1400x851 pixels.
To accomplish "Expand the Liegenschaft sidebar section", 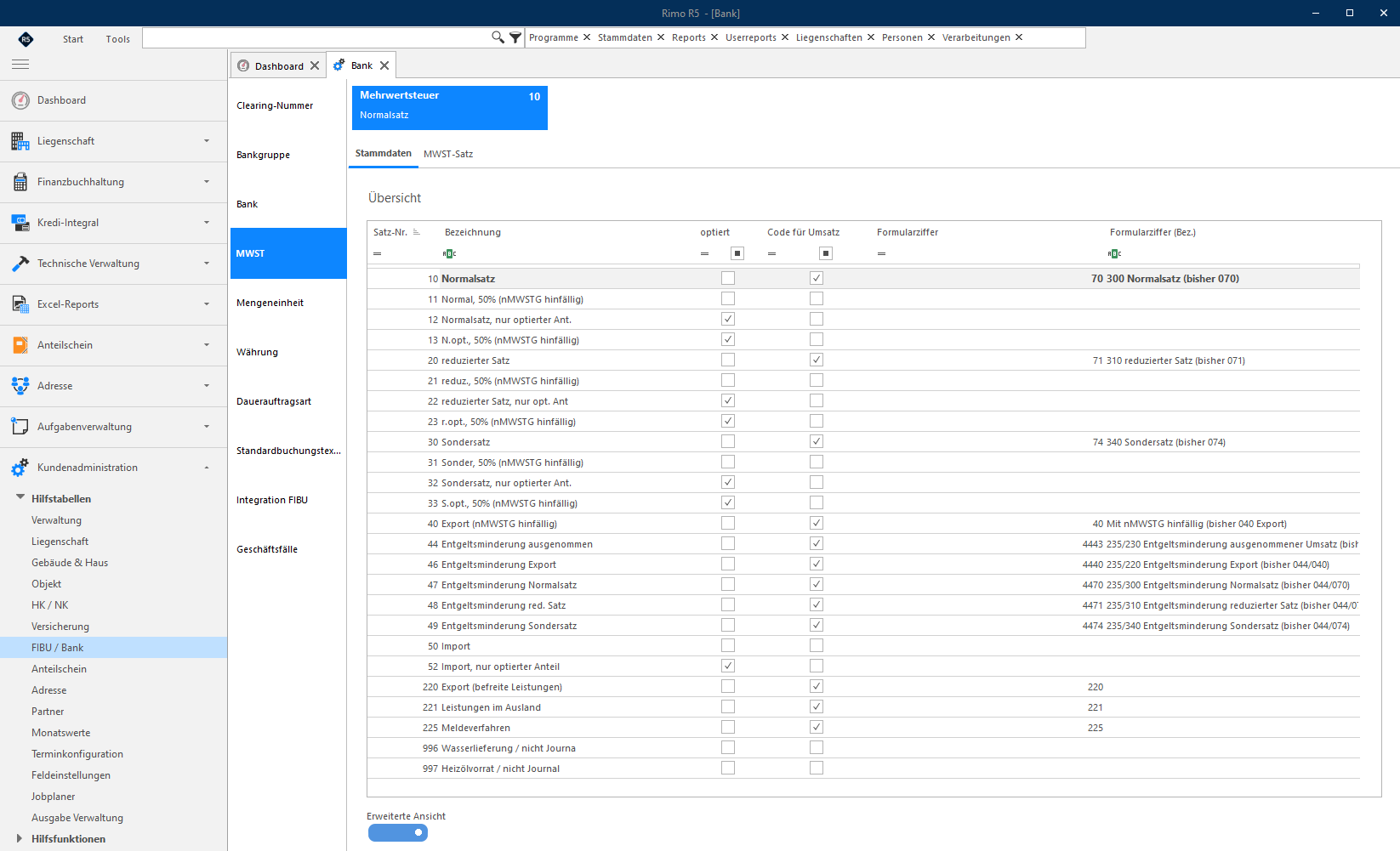I will pos(207,141).
